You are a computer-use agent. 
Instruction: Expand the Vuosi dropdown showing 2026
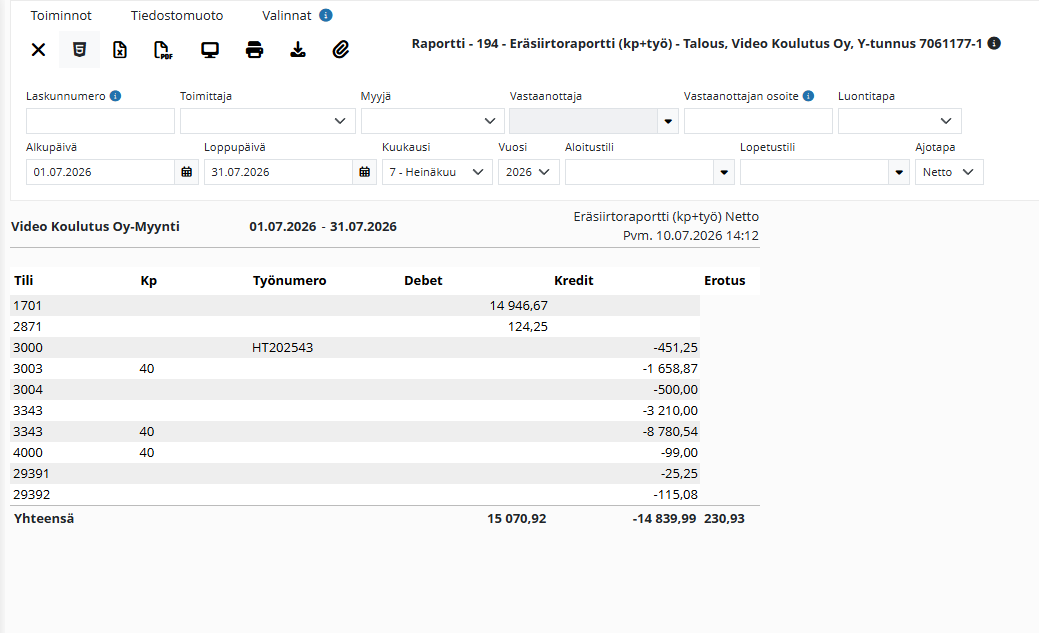[529, 172]
